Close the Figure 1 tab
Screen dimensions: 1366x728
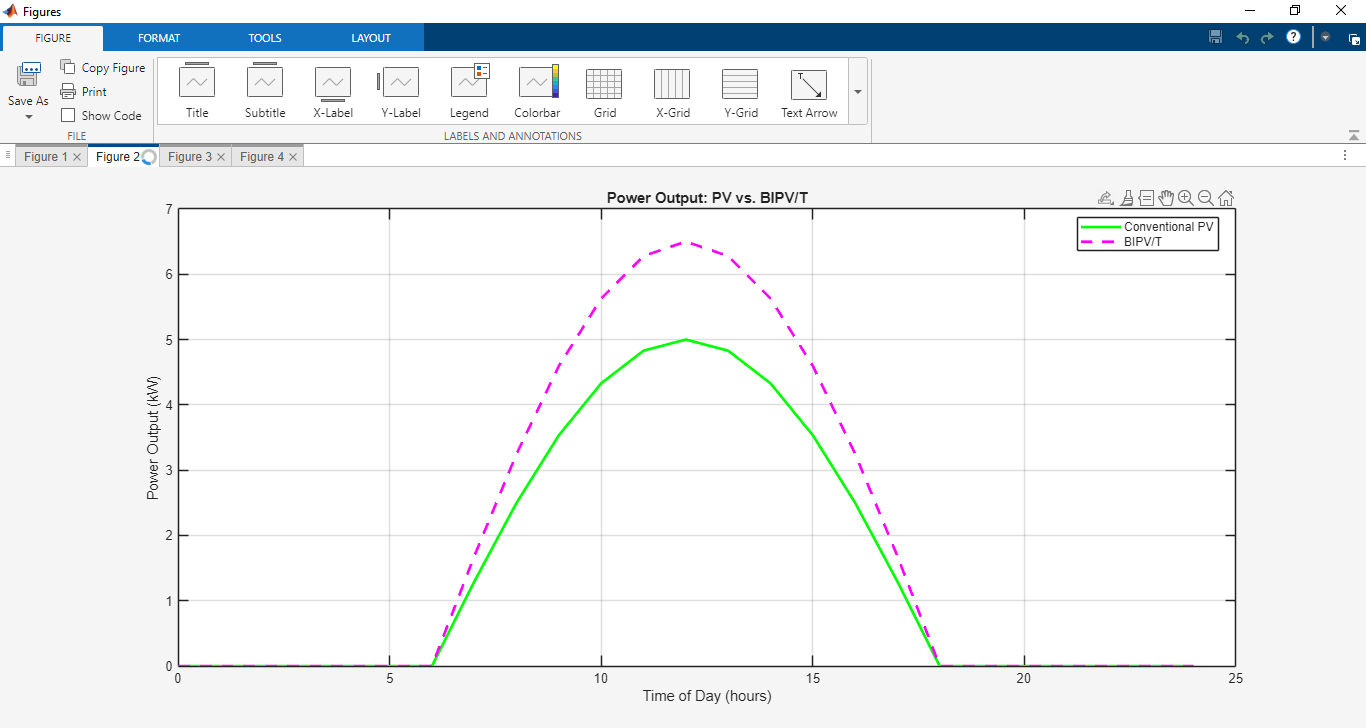[x=77, y=157]
